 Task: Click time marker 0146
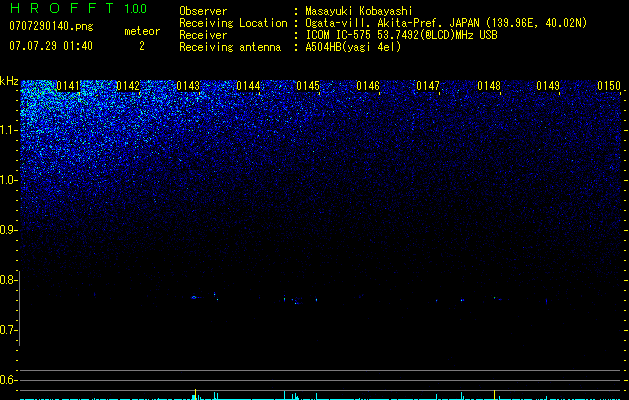click(x=368, y=86)
